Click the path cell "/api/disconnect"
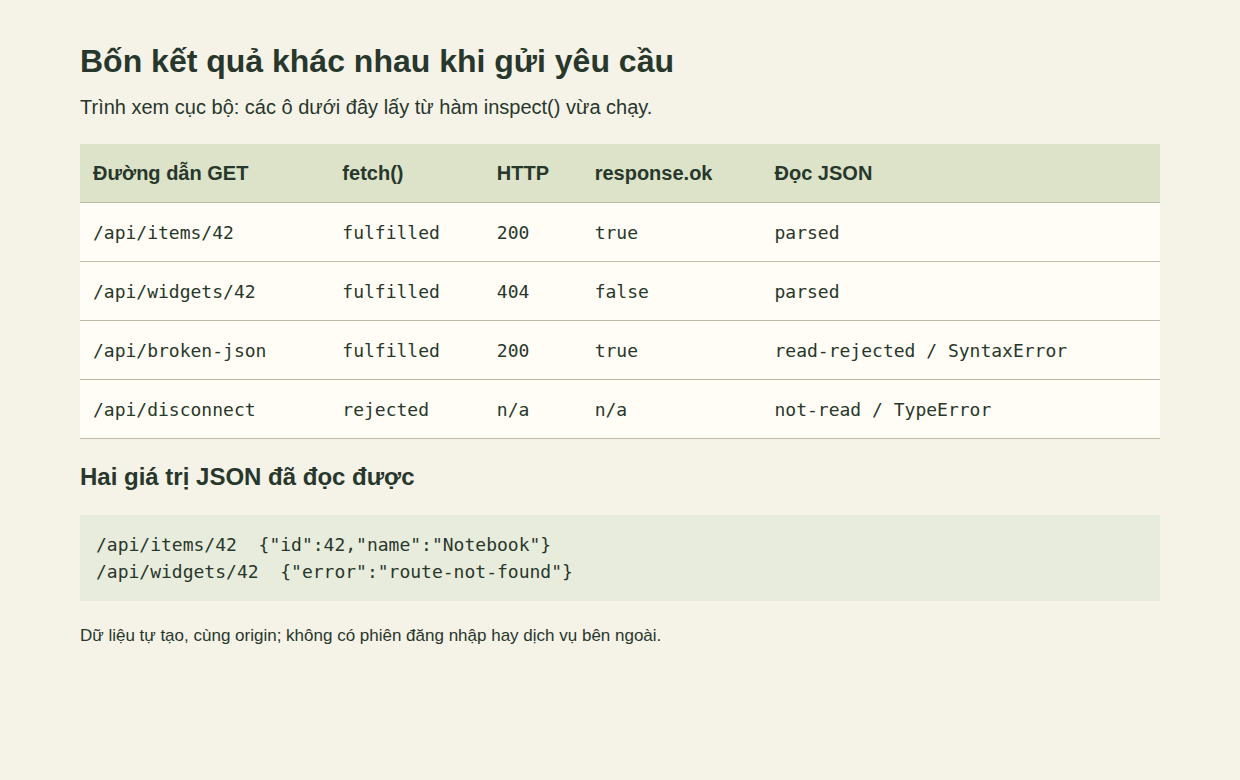This screenshot has width=1240, height=780. [x=205, y=409]
